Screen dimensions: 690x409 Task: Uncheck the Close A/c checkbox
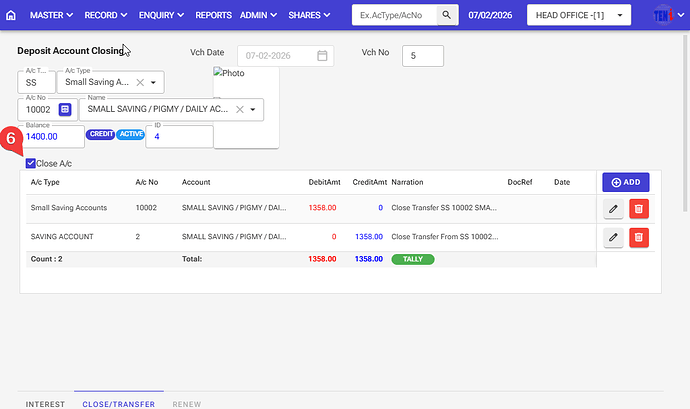[x=31, y=163]
